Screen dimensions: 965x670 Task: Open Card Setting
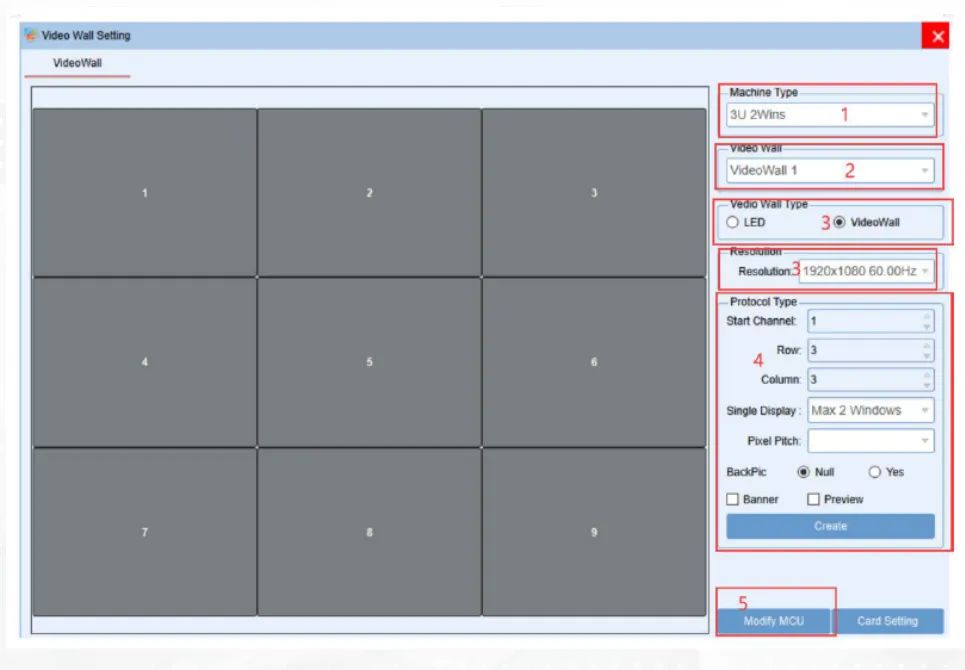pyautogui.click(x=887, y=621)
